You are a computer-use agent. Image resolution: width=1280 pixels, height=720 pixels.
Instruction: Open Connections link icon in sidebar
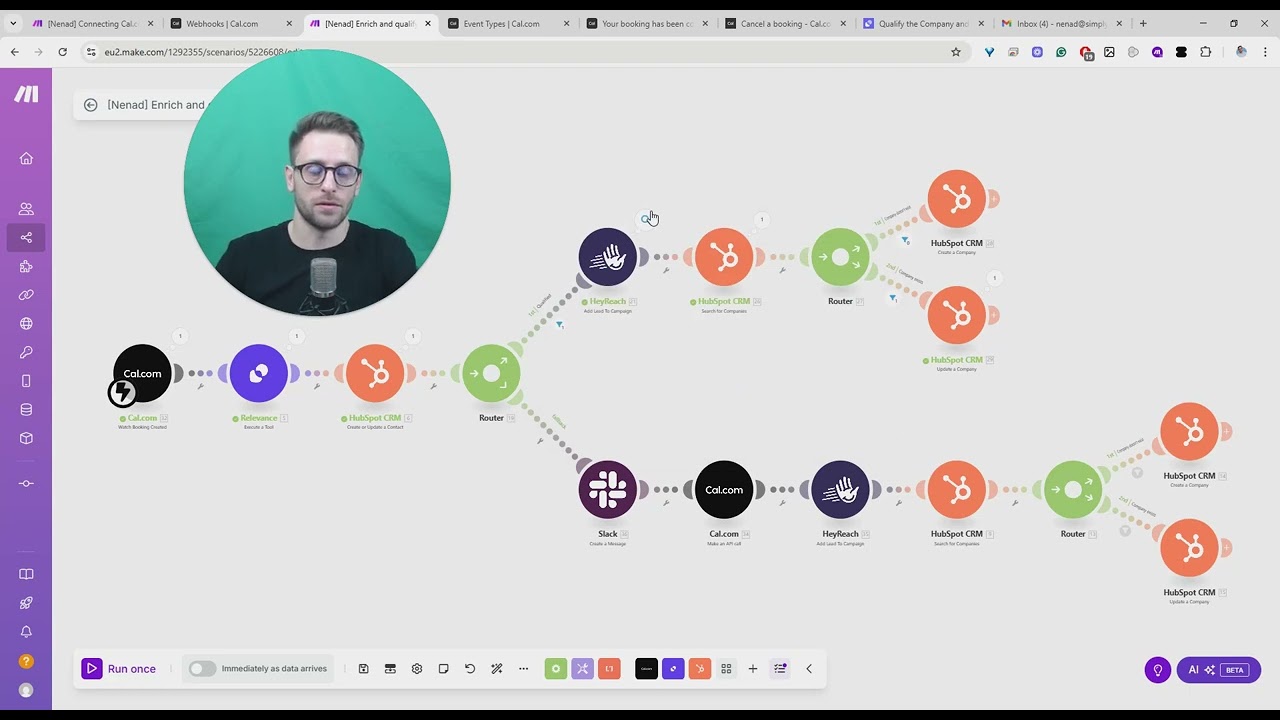26,295
